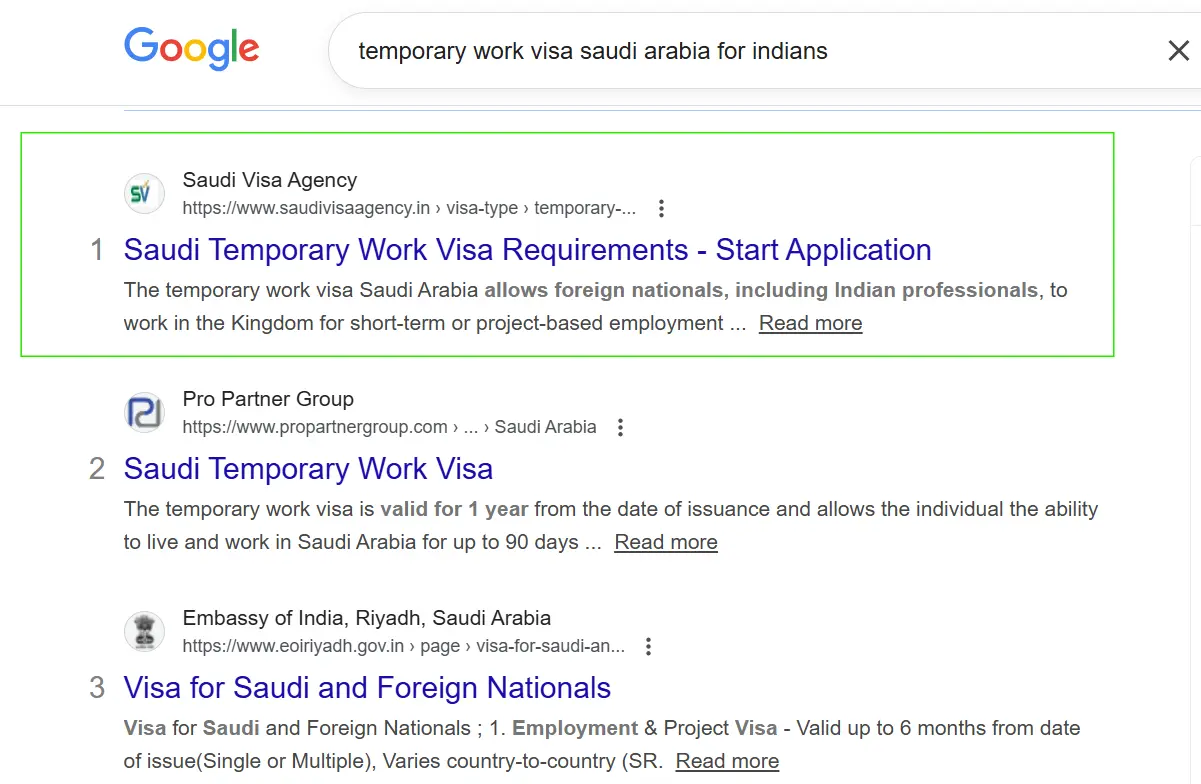1201x784 pixels.
Task: Click the Embassy of India emblem icon
Action: [145, 631]
